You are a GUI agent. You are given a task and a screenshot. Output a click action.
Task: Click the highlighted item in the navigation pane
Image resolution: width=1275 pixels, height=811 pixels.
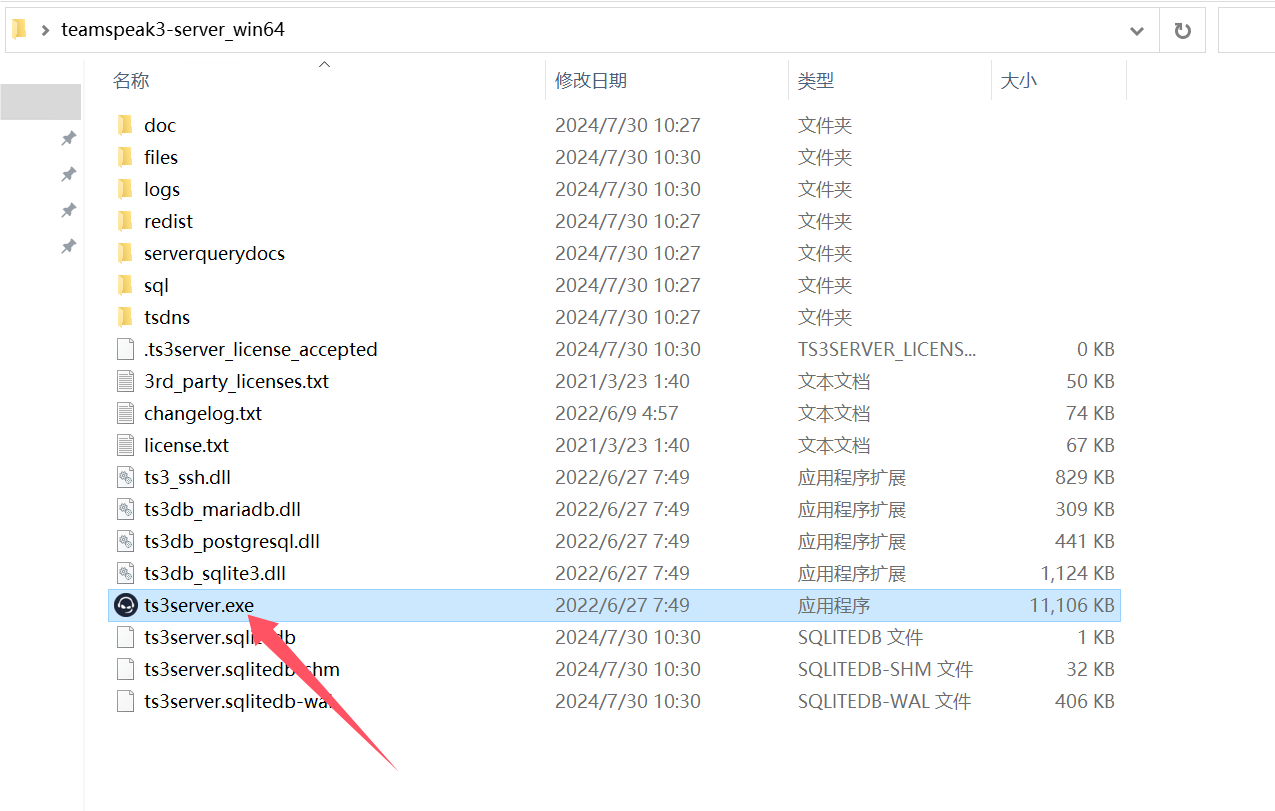click(x=40, y=102)
